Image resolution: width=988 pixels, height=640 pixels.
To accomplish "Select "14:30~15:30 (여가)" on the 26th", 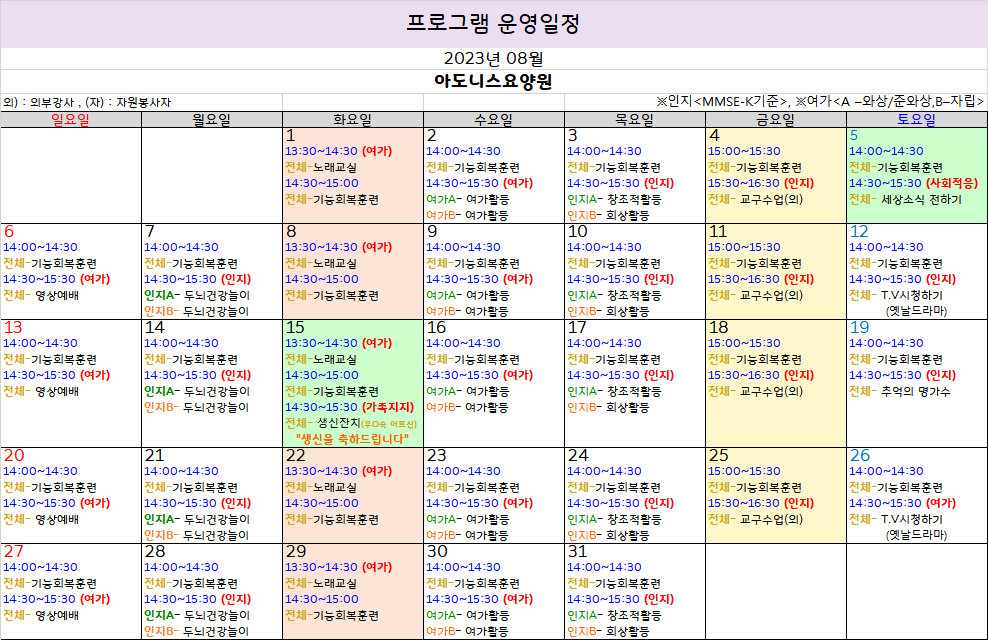I will pos(902,503).
